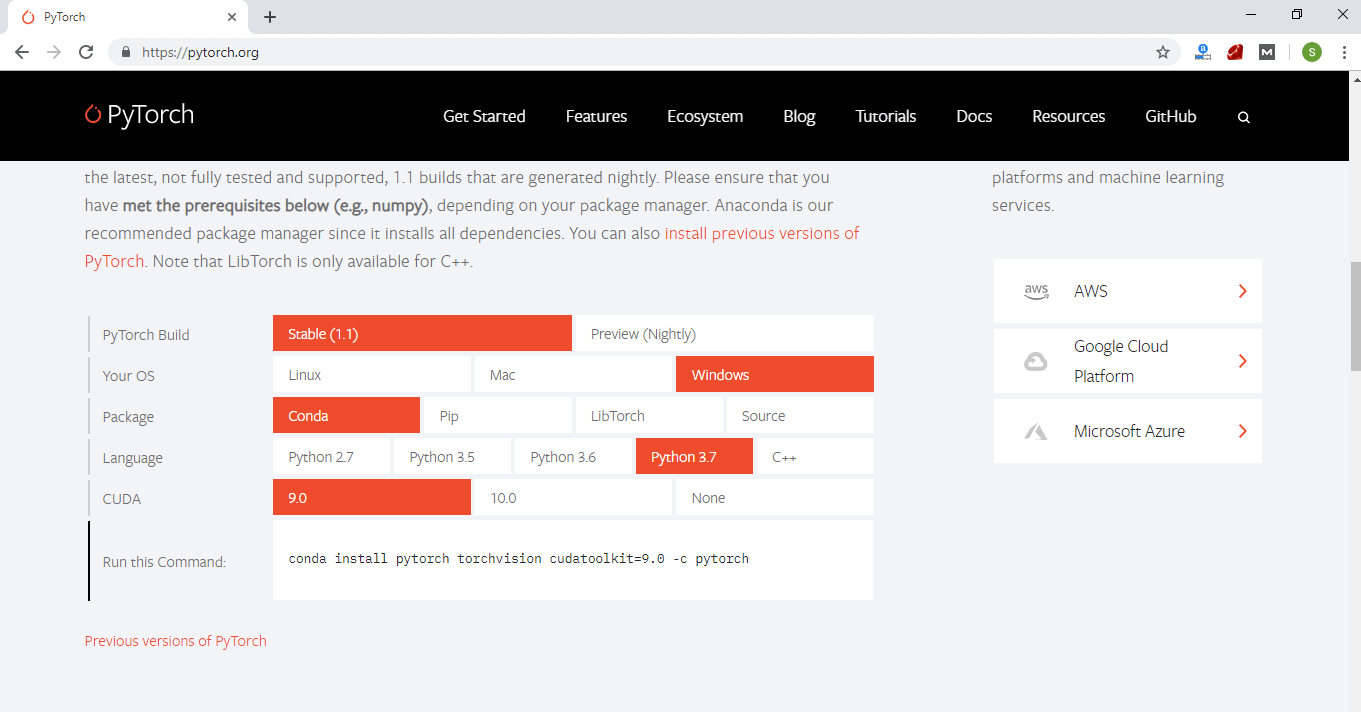This screenshot has width=1361, height=712.
Task: Open Tutorials nav item
Action: pos(886,116)
